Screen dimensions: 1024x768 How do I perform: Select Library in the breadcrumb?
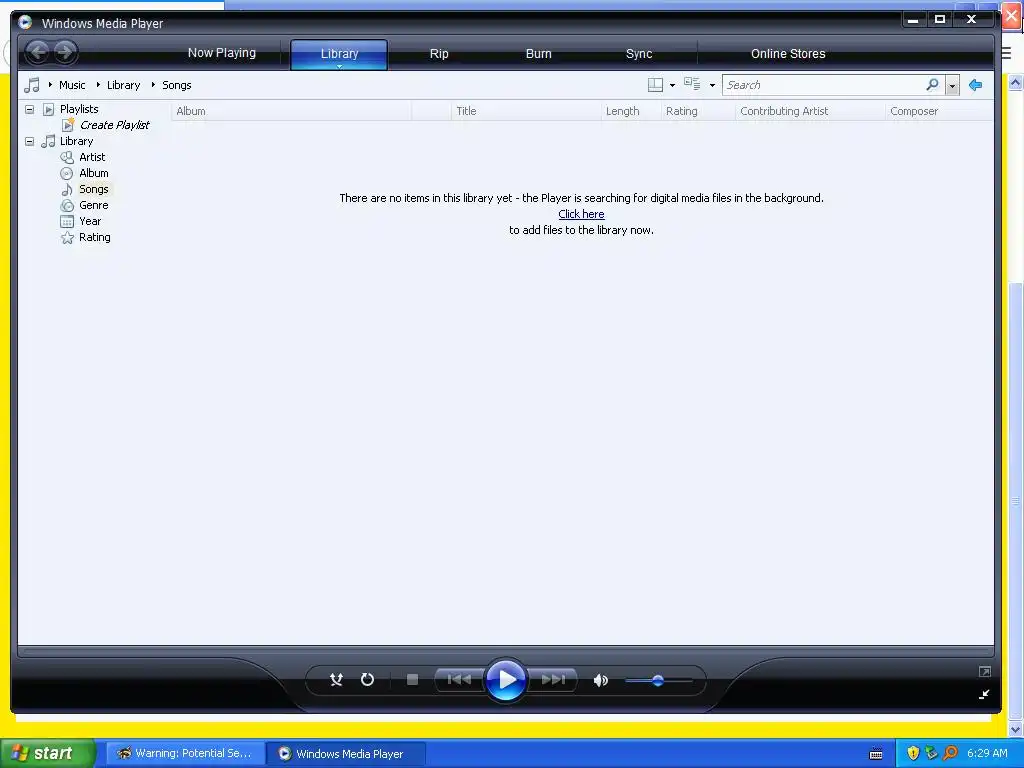pyautogui.click(x=123, y=85)
